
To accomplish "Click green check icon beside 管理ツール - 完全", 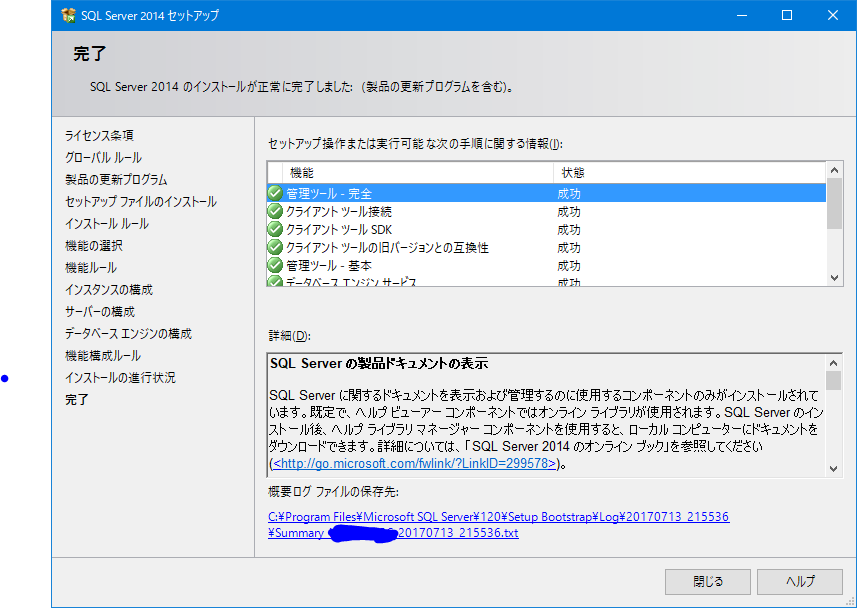I will [275, 193].
